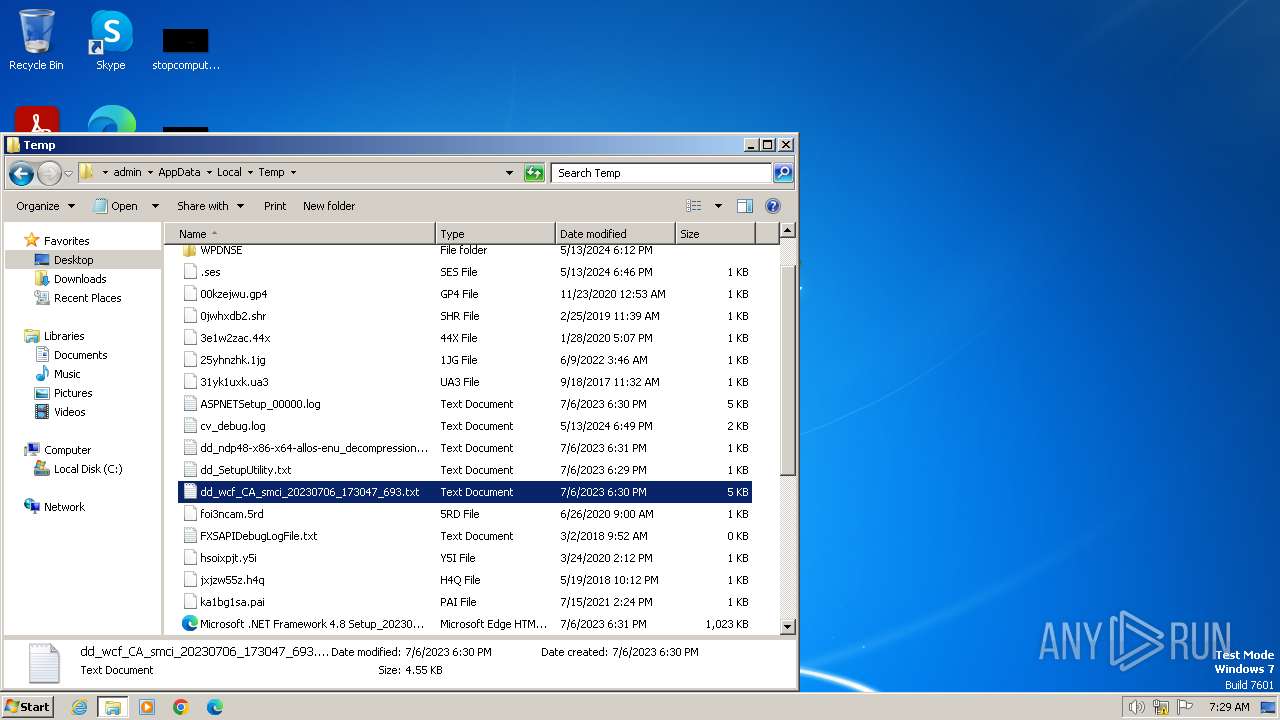Open Skype desktop shortcut
This screenshot has height=720, width=1280.
[x=111, y=40]
